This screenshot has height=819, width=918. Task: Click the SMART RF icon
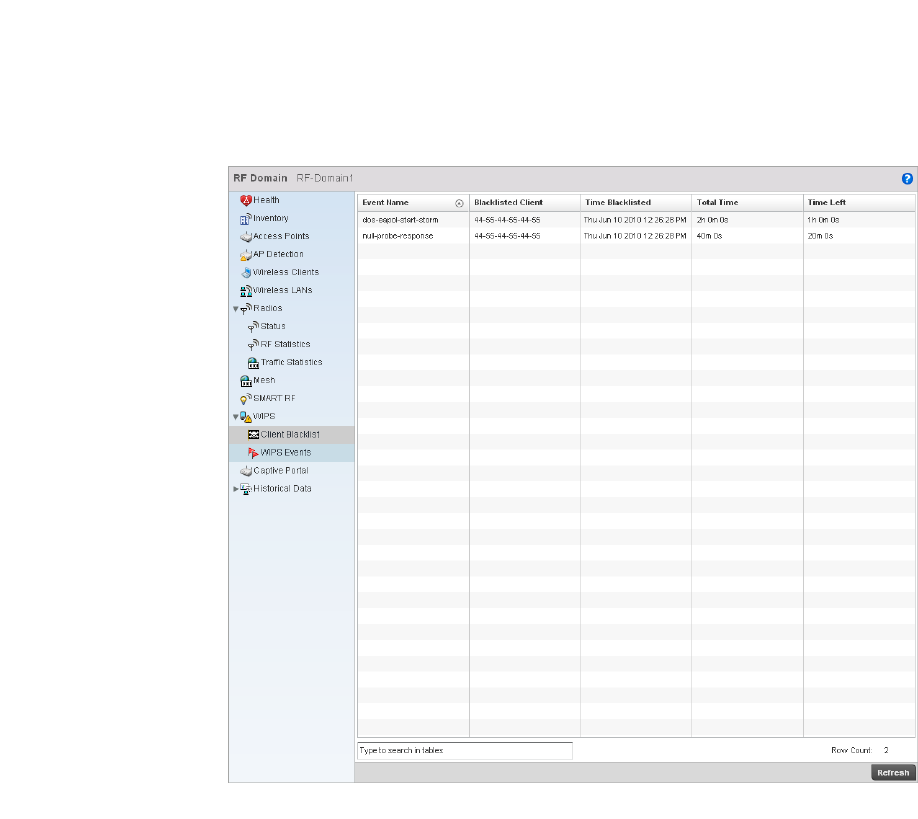246,399
